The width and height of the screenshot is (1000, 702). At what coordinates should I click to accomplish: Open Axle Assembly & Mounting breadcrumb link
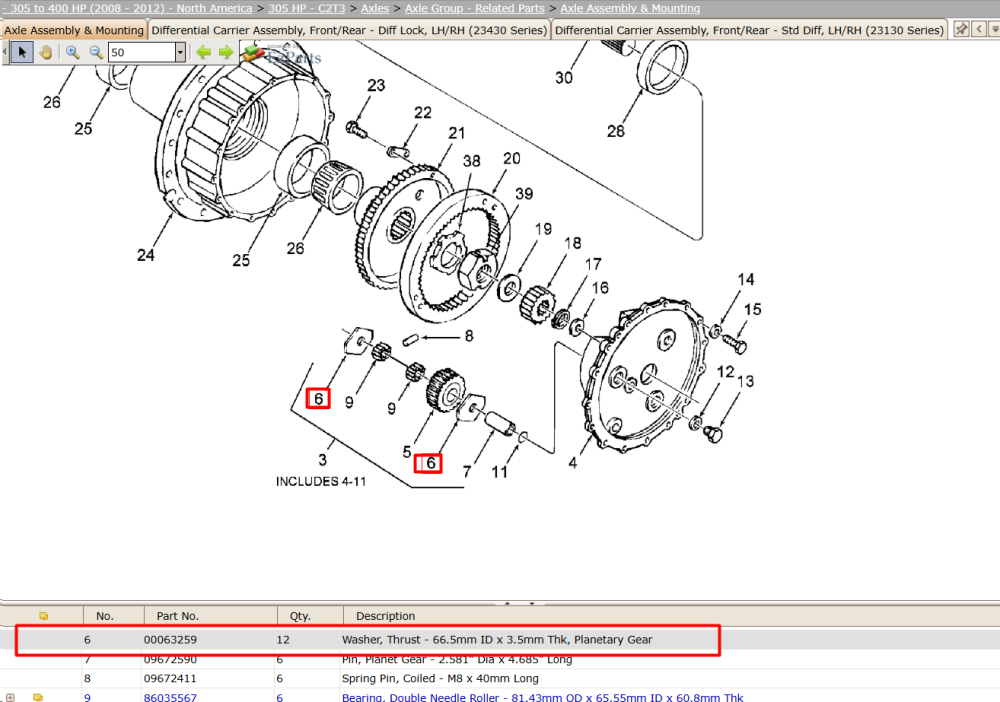[x=630, y=8]
